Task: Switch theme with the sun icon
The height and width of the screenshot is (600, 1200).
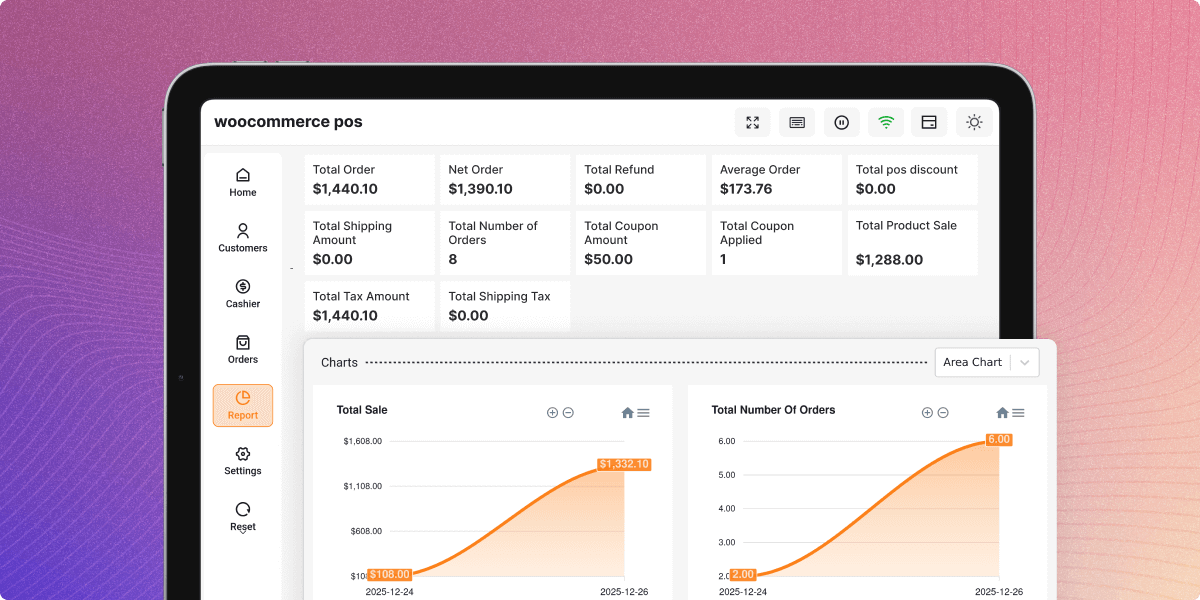Action: (x=974, y=122)
